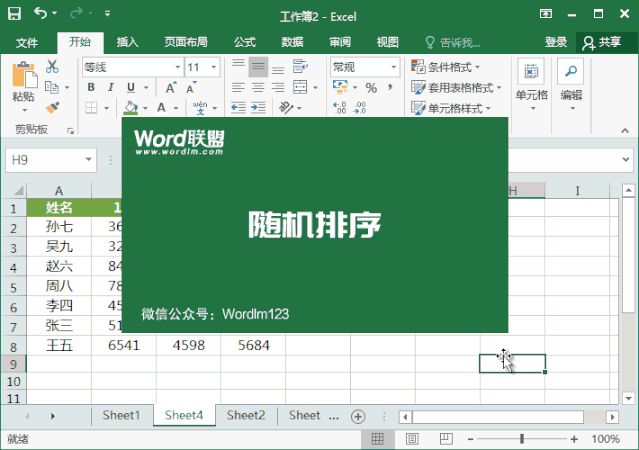Expand the formula bar chevron
The image size is (639, 450).
click(x=626, y=160)
